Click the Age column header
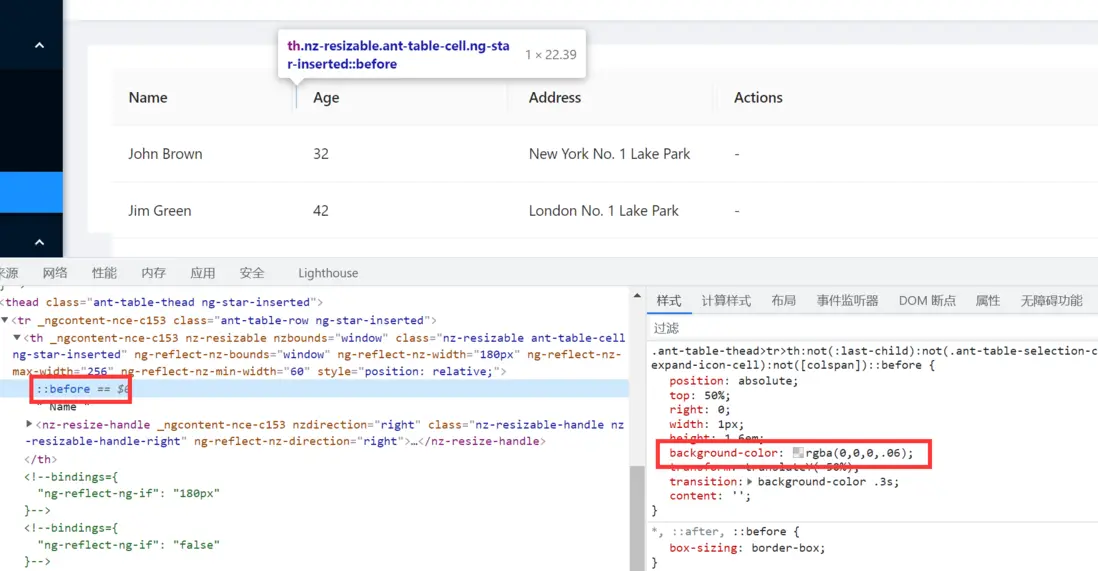Image resolution: width=1098 pixels, height=571 pixels. (326, 98)
